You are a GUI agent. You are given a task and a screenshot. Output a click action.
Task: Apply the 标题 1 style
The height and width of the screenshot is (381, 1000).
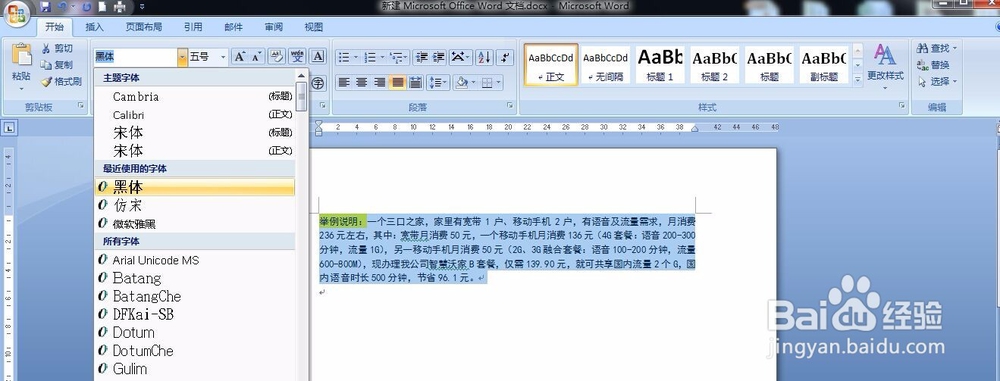coord(660,64)
